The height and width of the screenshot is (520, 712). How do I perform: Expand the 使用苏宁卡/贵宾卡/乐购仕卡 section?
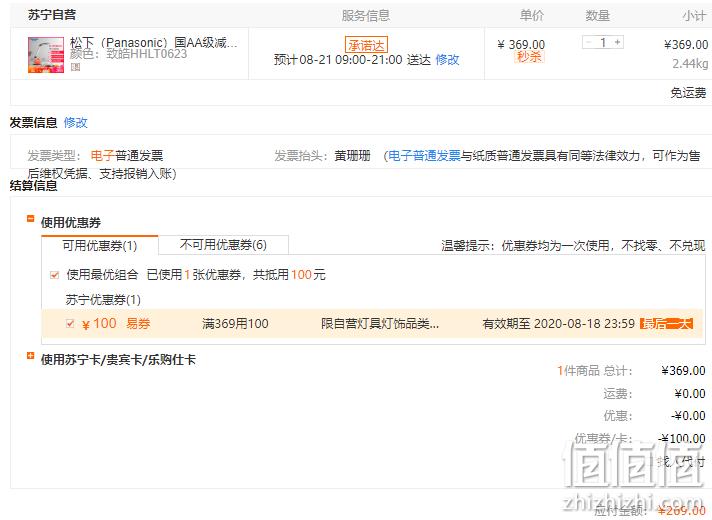[x=30, y=356]
